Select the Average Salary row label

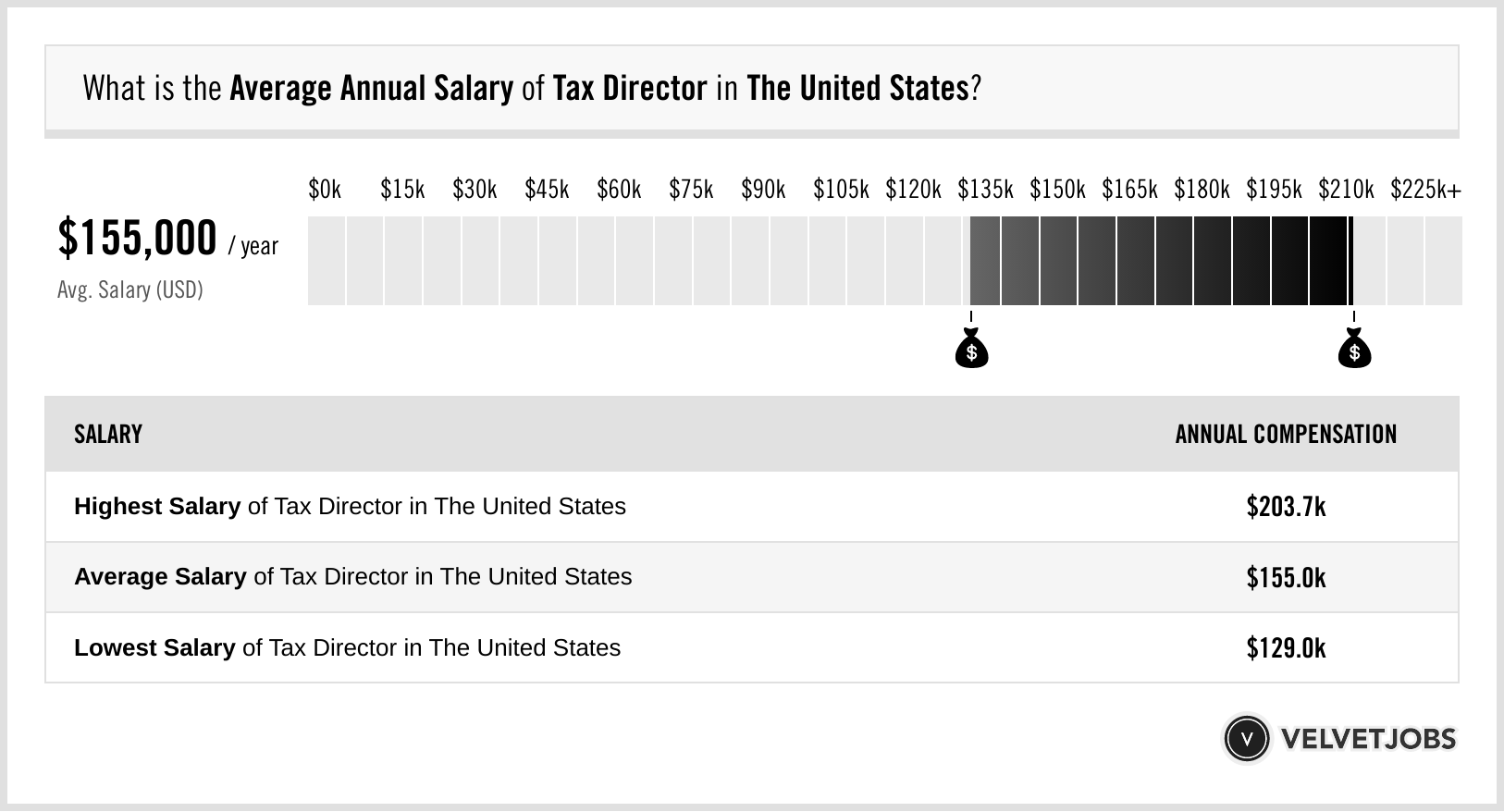352,577
